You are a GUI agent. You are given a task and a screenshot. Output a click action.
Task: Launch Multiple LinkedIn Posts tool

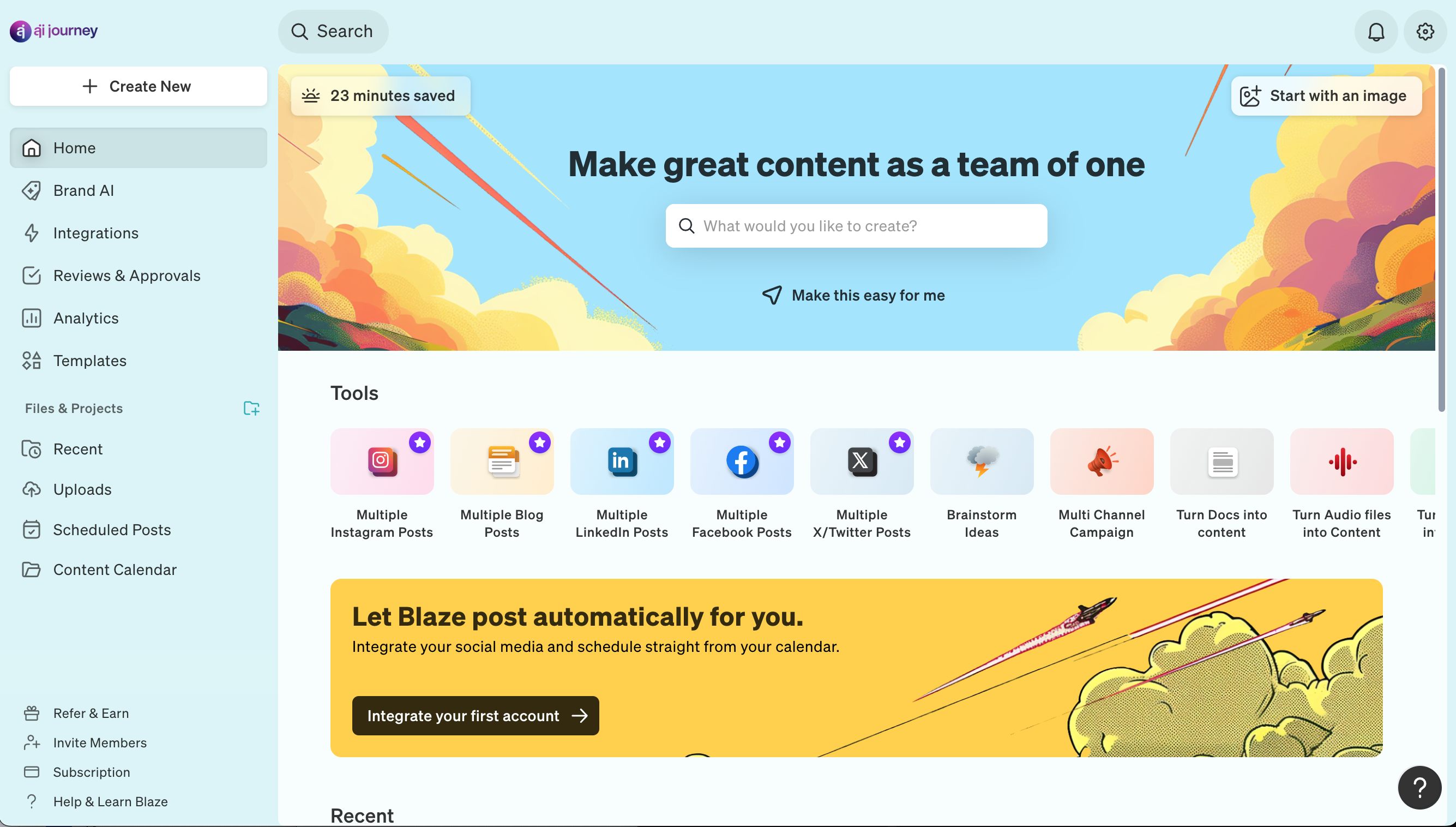622,484
